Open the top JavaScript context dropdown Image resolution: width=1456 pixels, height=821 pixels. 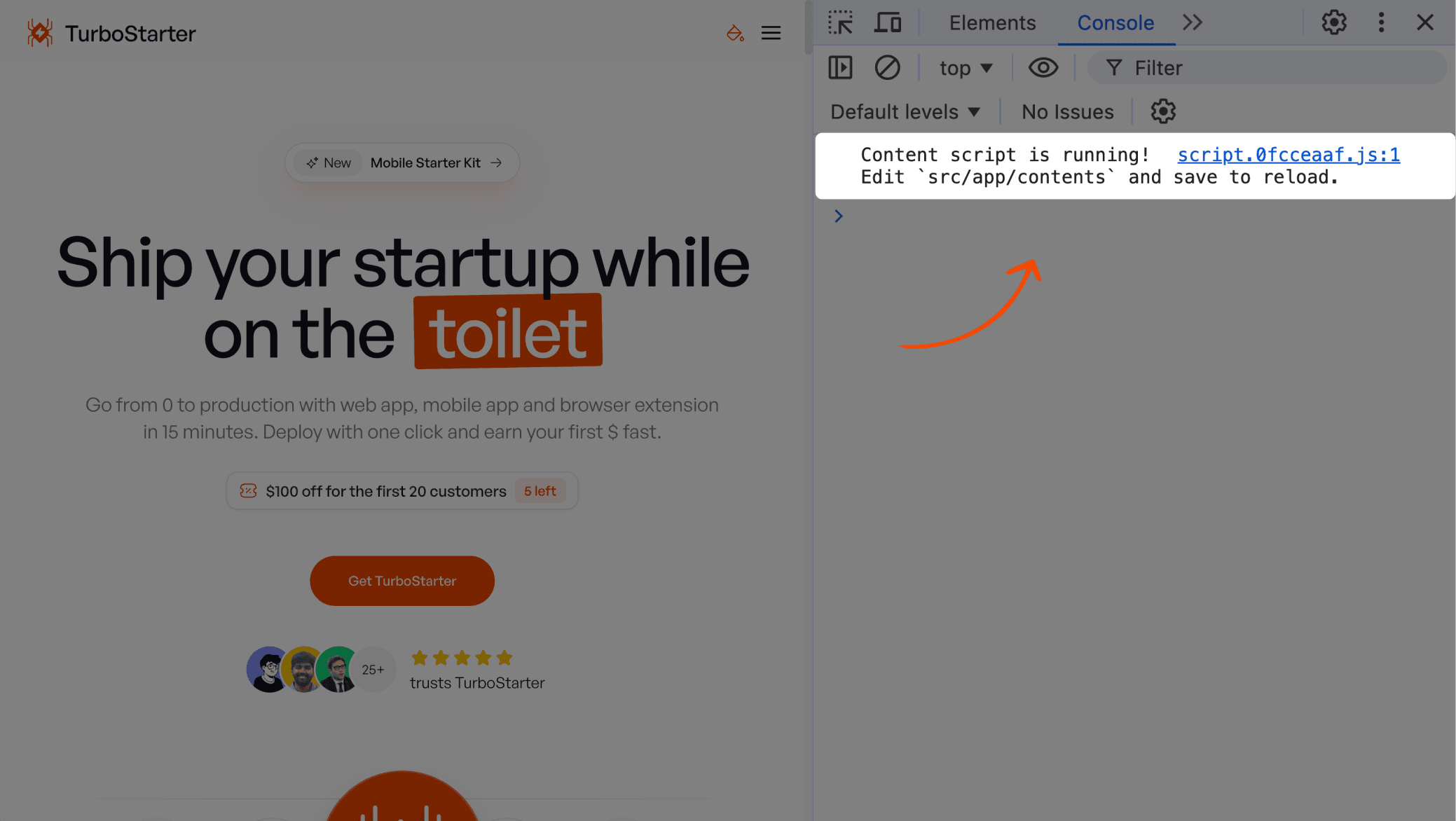pyautogui.click(x=966, y=68)
